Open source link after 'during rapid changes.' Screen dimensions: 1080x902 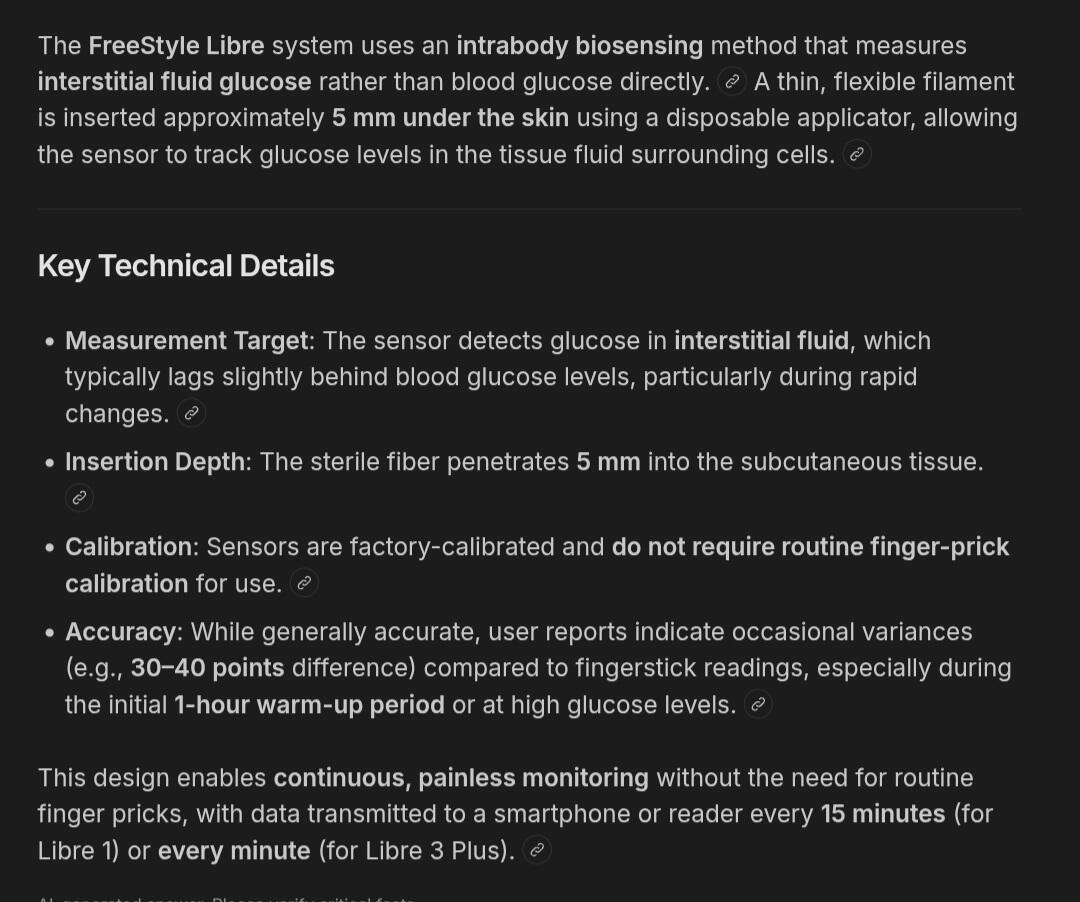click(191, 413)
